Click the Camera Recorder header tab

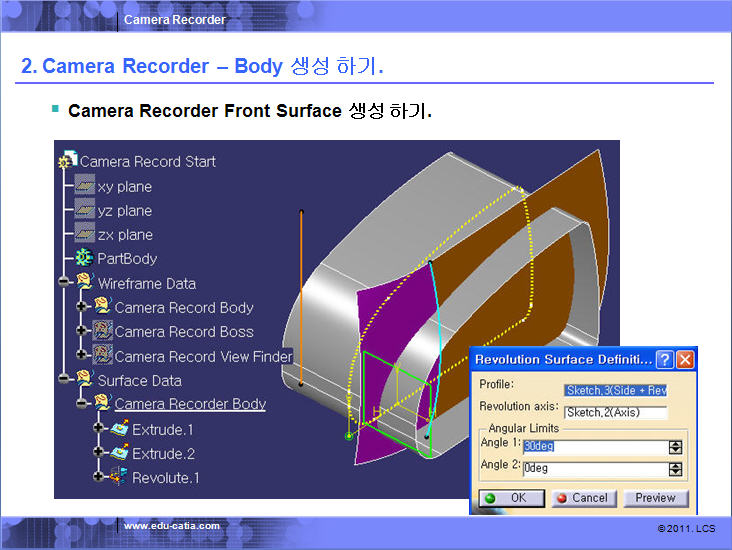(x=175, y=19)
